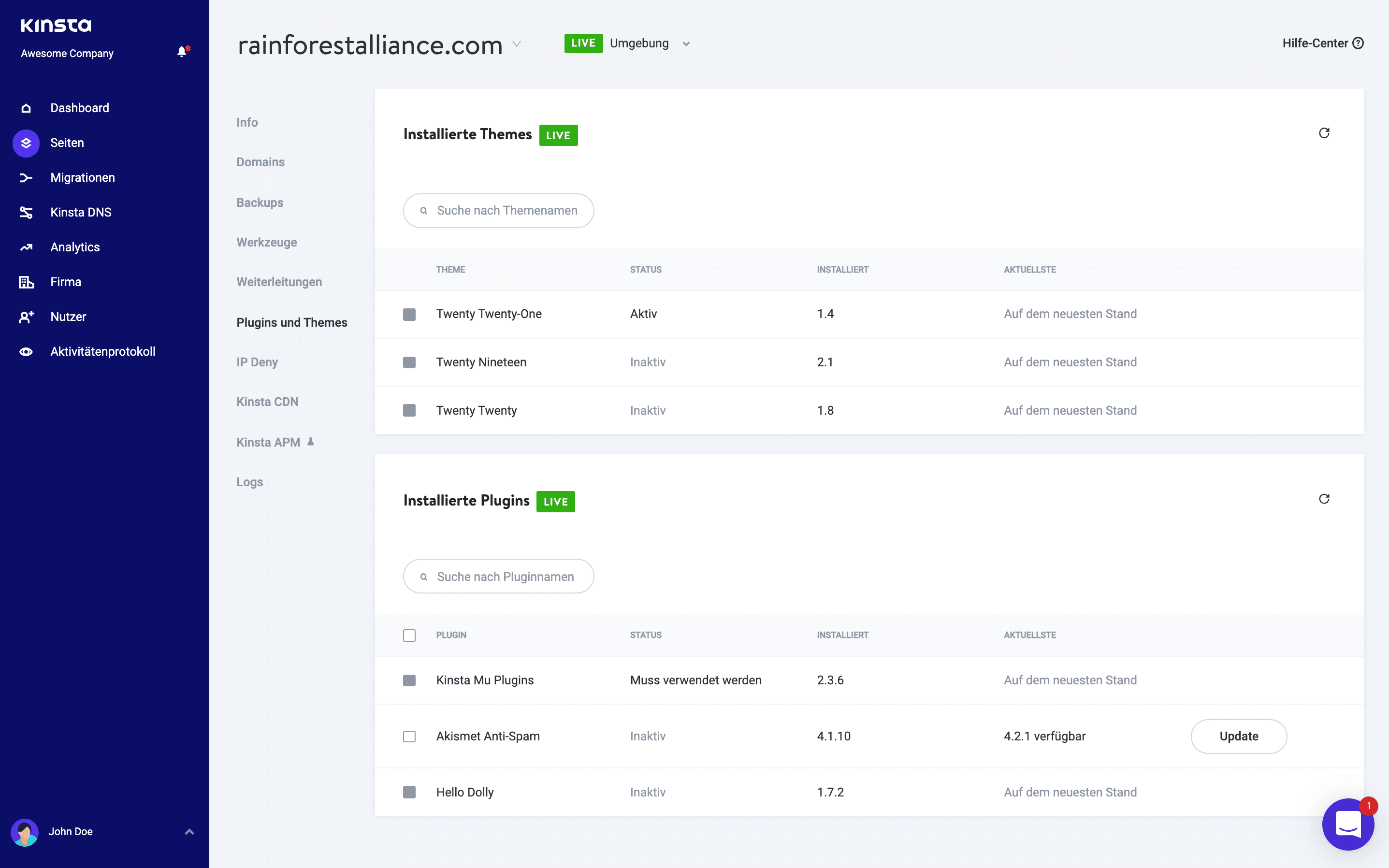
Task: Click Update button for Akismet Anti-Spam
Action: tap(1239, 736)
